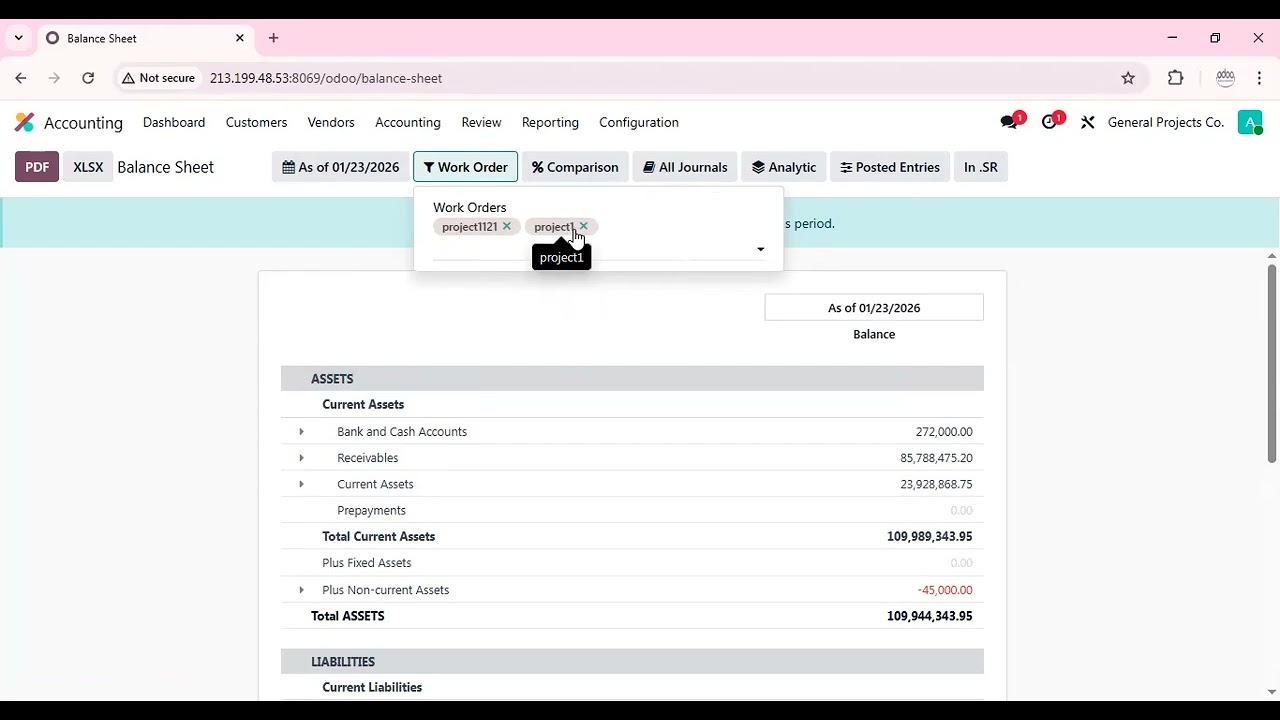Go back to previous page

(x=21, y=78)
